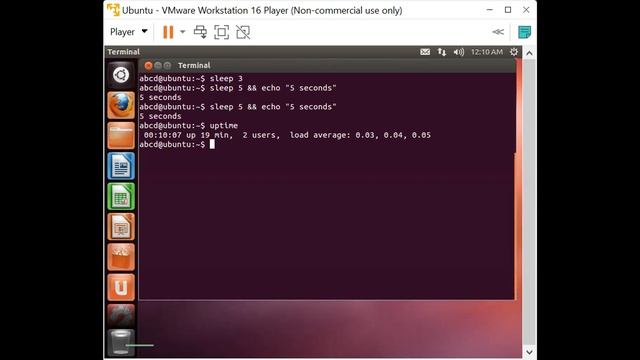Viewport: 640px width, 360px height.
Task: Open the 12:10 AM clock menu
Action: pos(487,52)
